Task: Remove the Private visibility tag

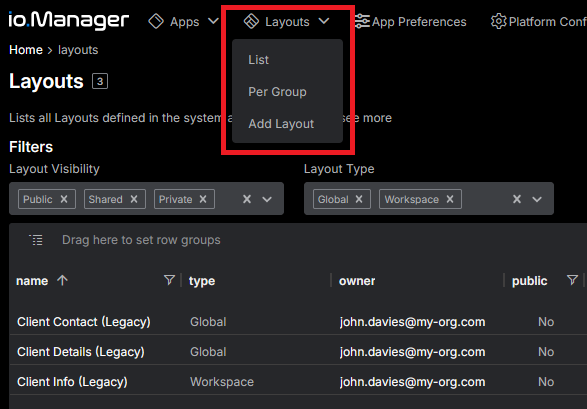Action: click(x=203, y=199)
